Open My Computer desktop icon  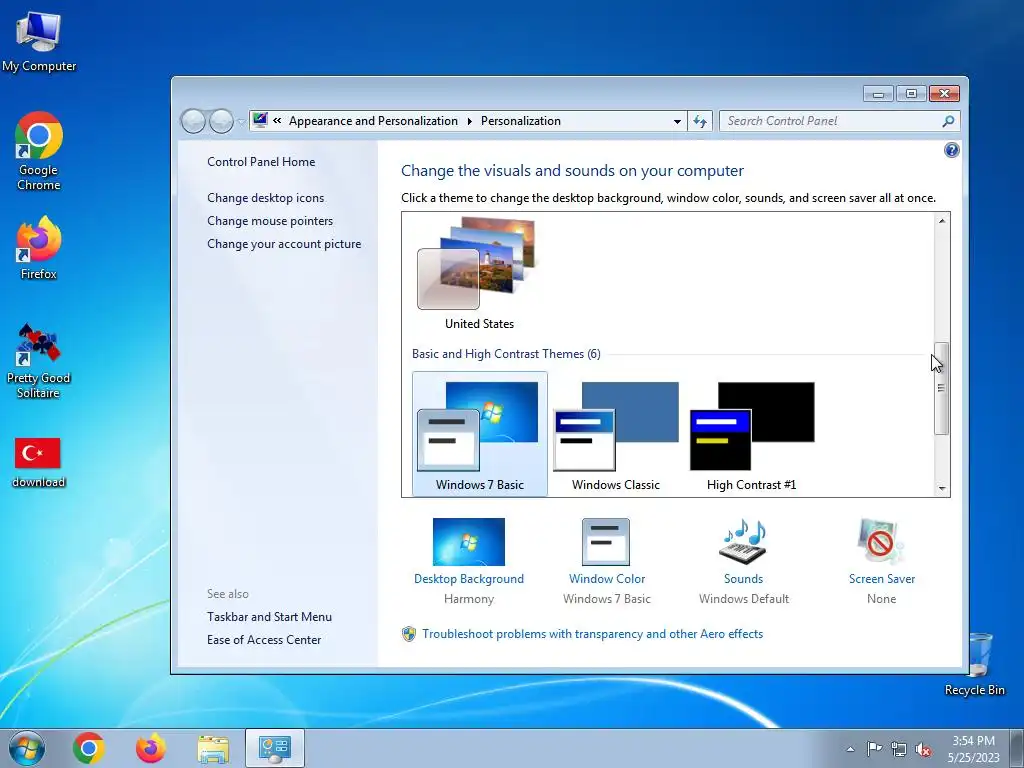point(39,42)
